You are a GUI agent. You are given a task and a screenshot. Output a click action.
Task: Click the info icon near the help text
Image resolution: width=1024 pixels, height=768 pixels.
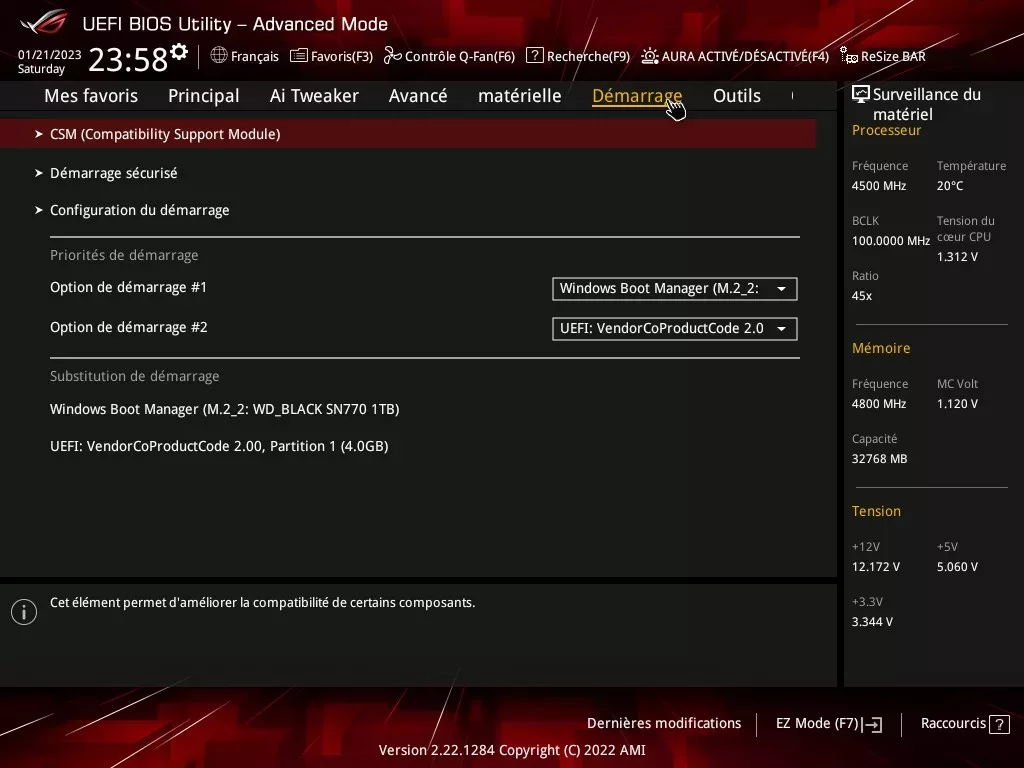tap(24, 611)
